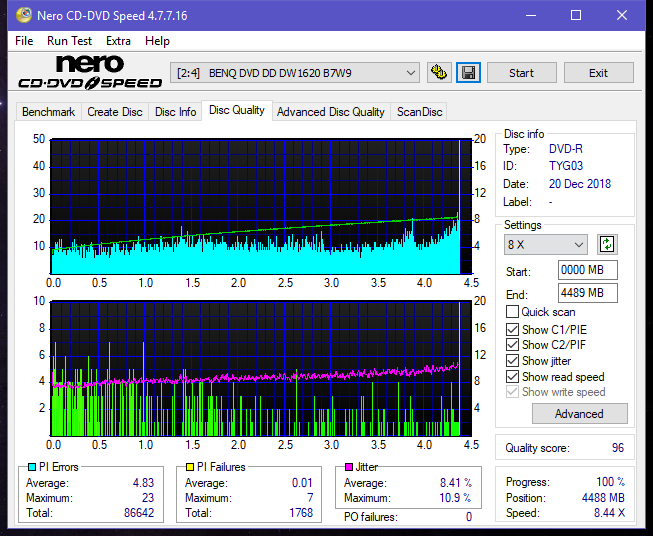The image size is (653, 536).
Task: Click the disc Type DVD-R value
Action: tap(566, 149)
